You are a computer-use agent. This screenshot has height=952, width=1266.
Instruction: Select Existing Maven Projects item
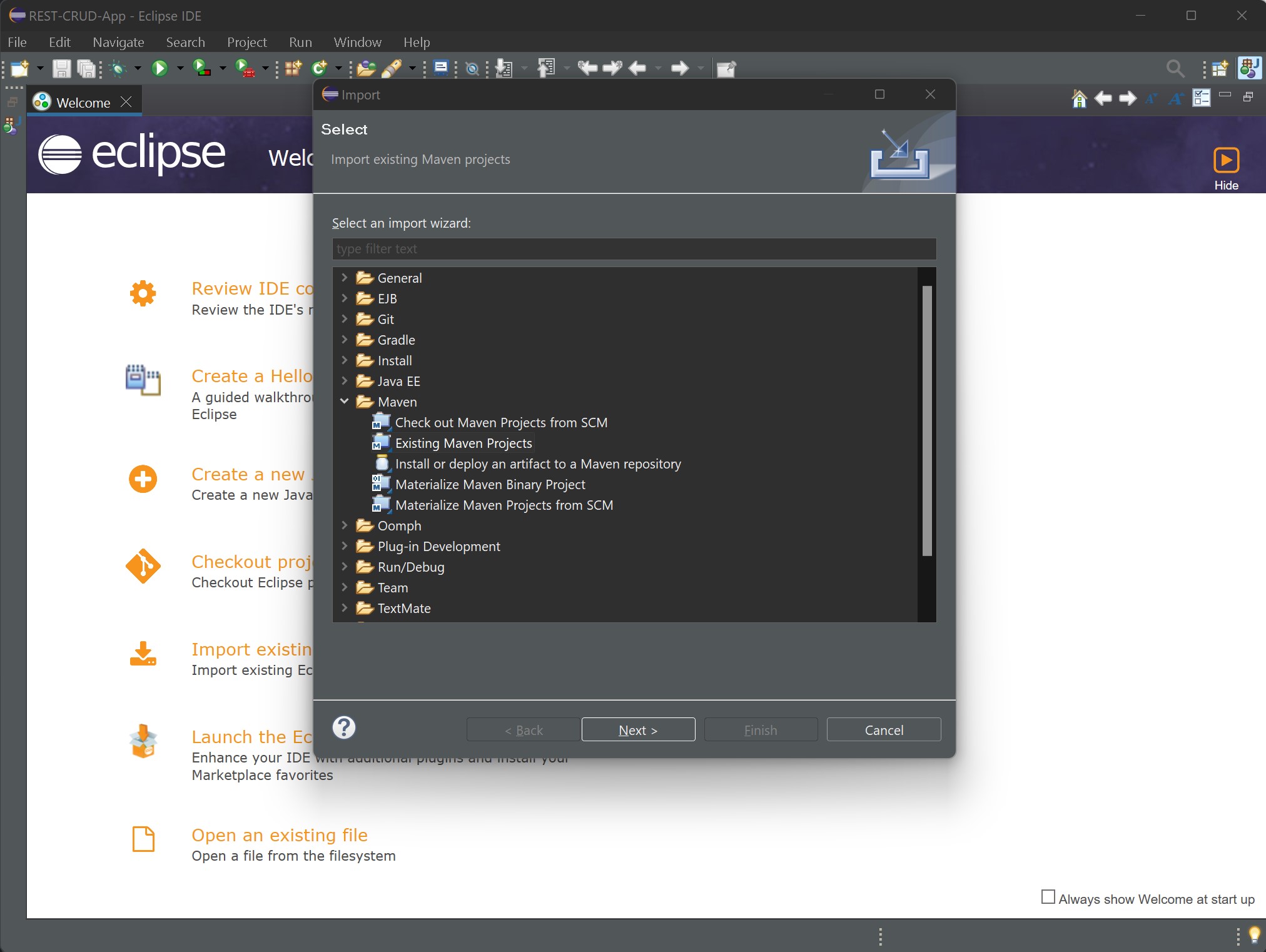tap(463, 443)
